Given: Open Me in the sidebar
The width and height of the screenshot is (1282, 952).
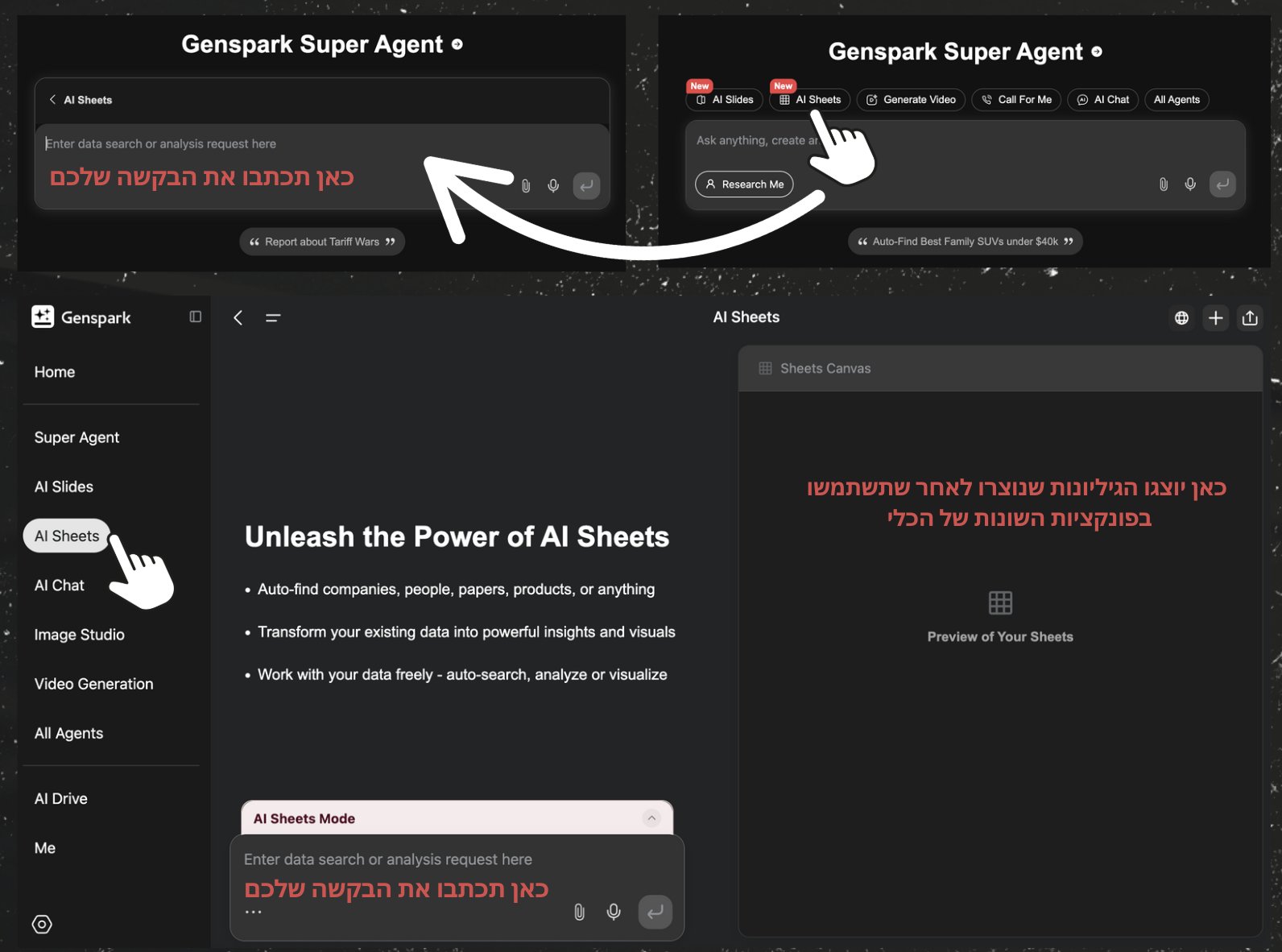Looking at the screenshot, I should tap(45, 848).
